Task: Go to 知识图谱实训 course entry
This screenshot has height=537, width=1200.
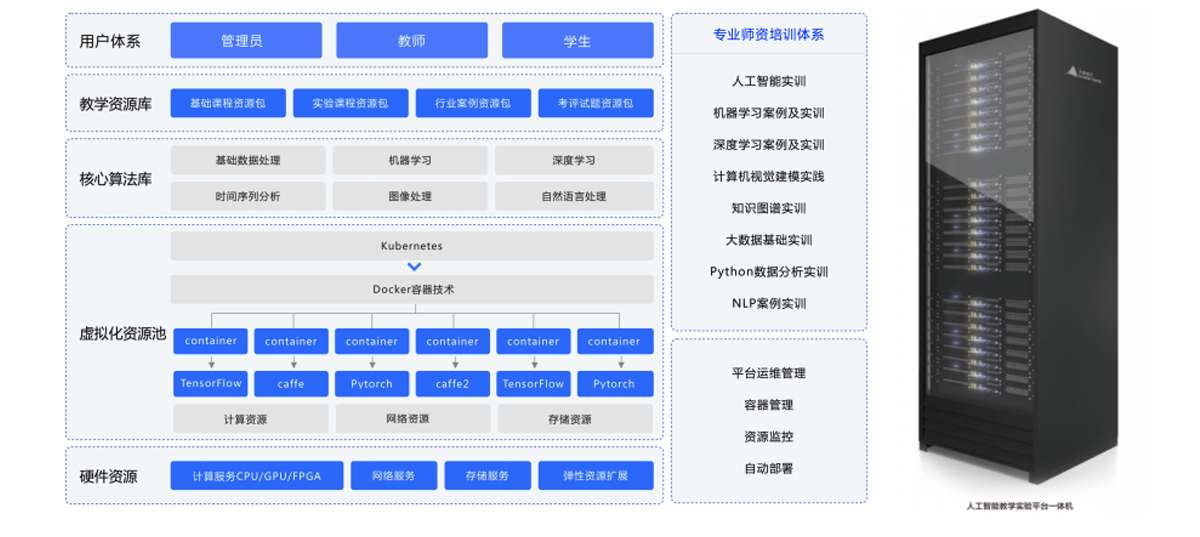Action: 768,208
